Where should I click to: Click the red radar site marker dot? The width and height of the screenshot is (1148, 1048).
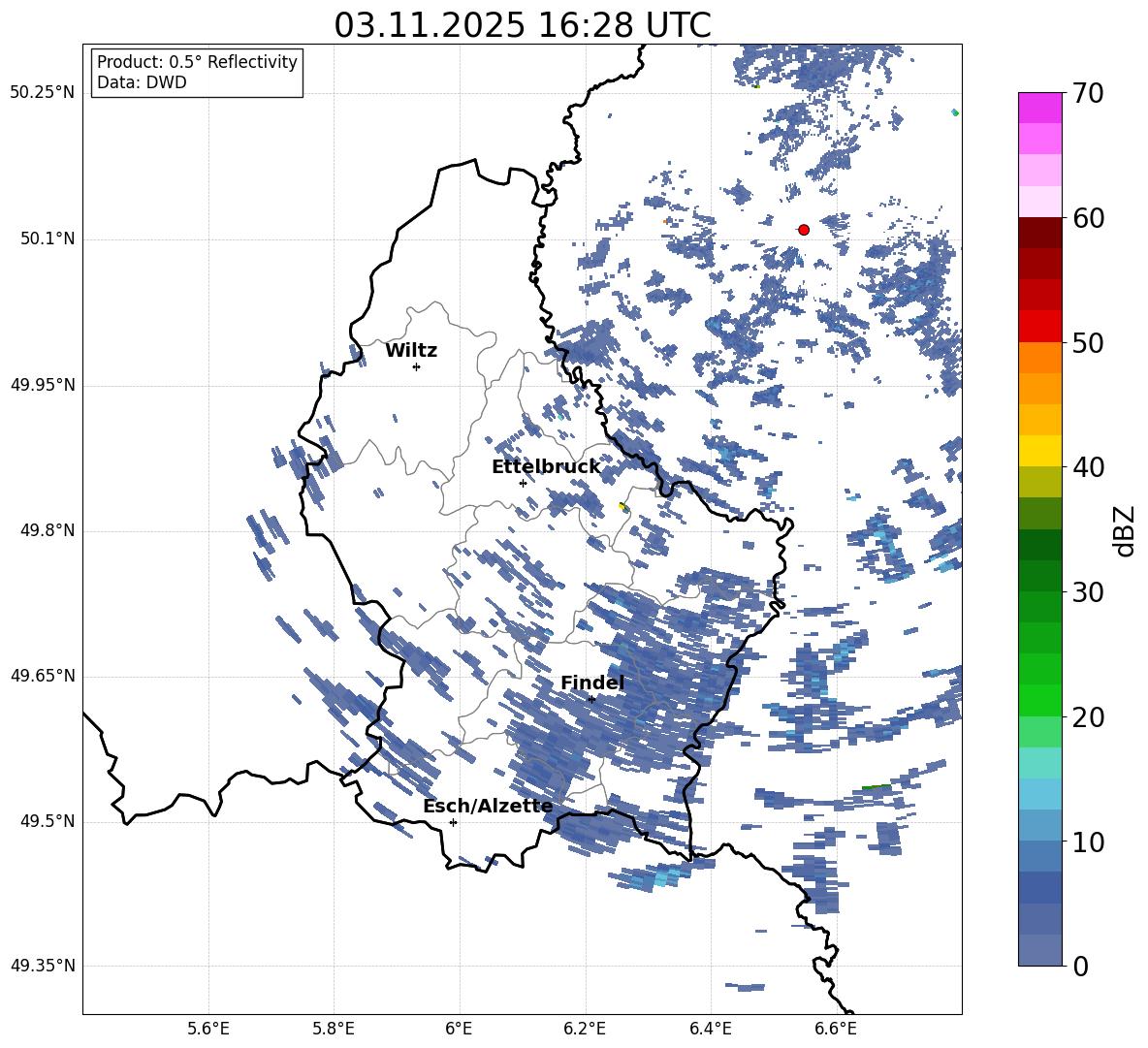click(x=803, y=230)
